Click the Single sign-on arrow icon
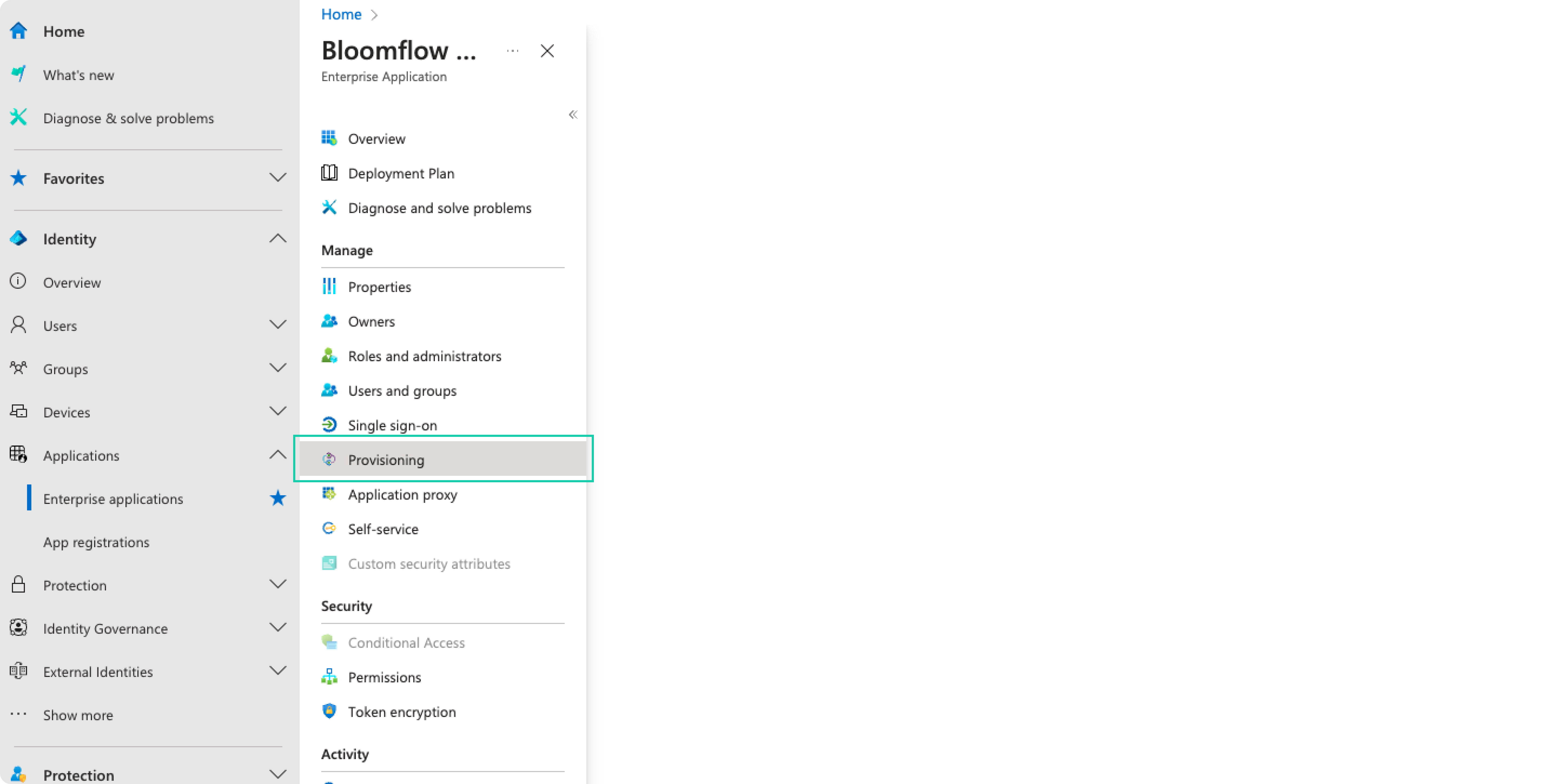 329,425
